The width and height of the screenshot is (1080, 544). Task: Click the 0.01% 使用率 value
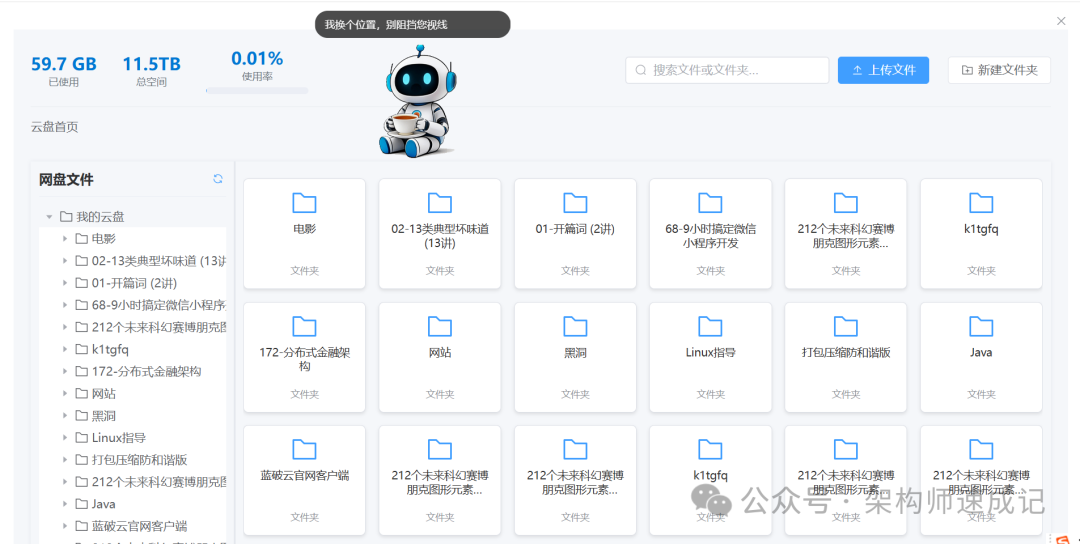click(x=257, y=59)
